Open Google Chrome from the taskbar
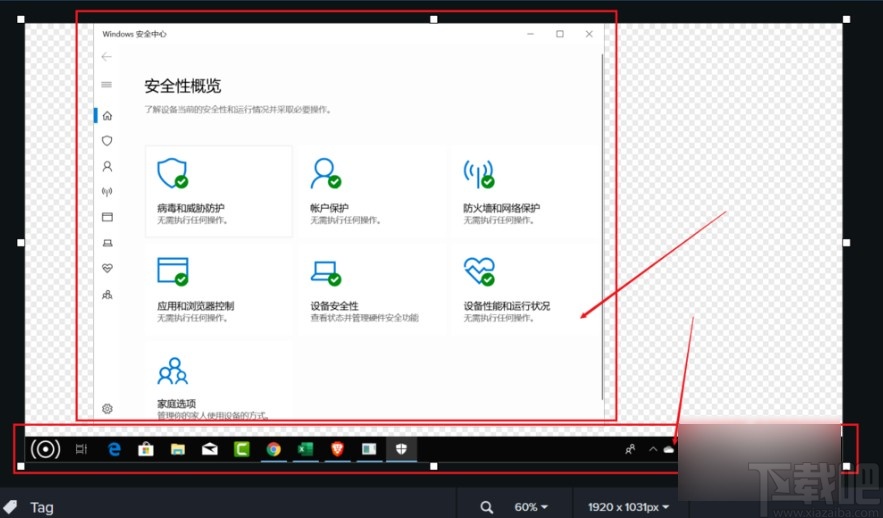Image resolution: width=883 pixels, height=518 pixels. click(x=274, y=449)
